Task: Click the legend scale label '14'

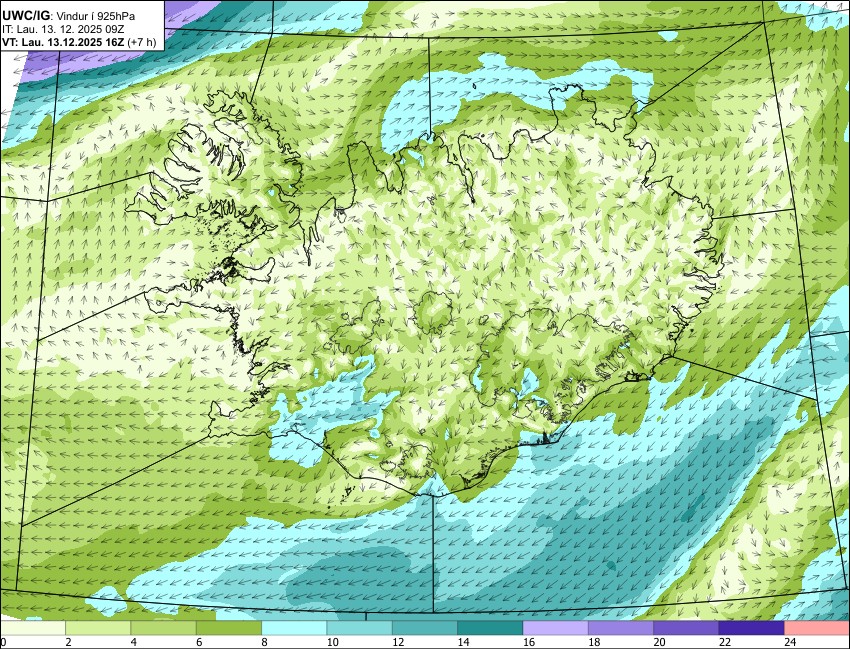Action: [463, 642]
